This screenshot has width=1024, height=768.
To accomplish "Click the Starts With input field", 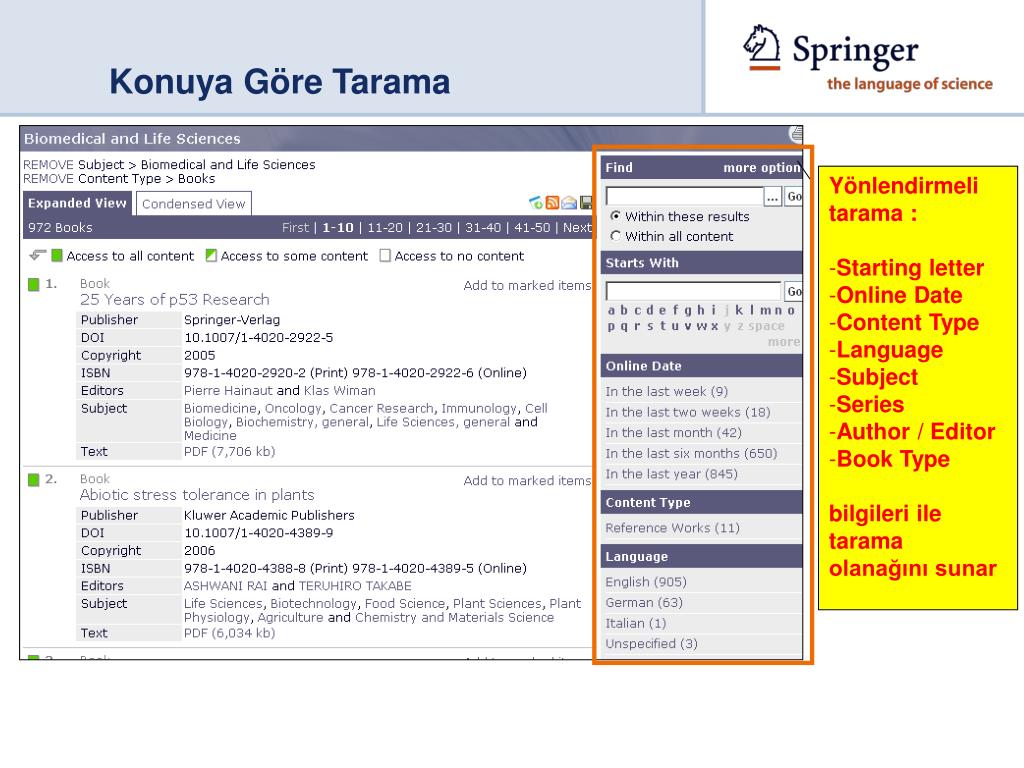I will (x=694, y=291).
